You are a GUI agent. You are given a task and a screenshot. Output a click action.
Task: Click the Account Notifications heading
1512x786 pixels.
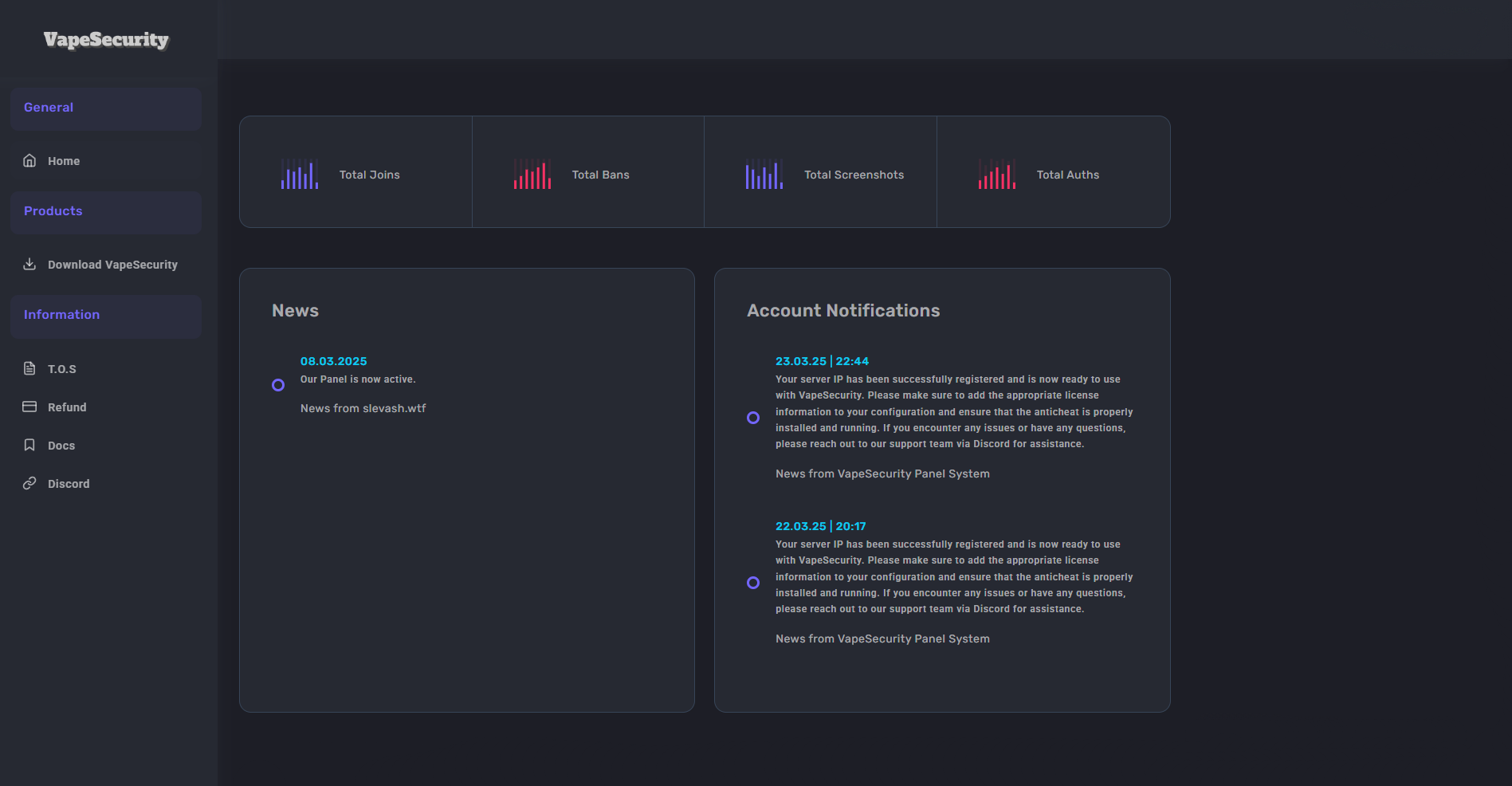coord(843,311)
